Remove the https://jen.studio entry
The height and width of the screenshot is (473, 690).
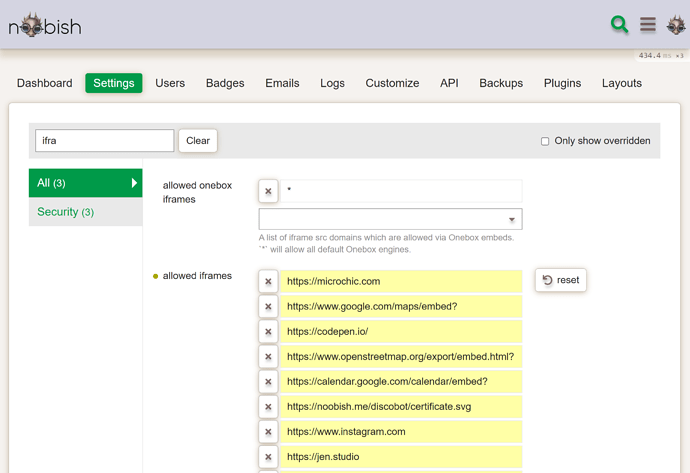(x=268, y=457)
